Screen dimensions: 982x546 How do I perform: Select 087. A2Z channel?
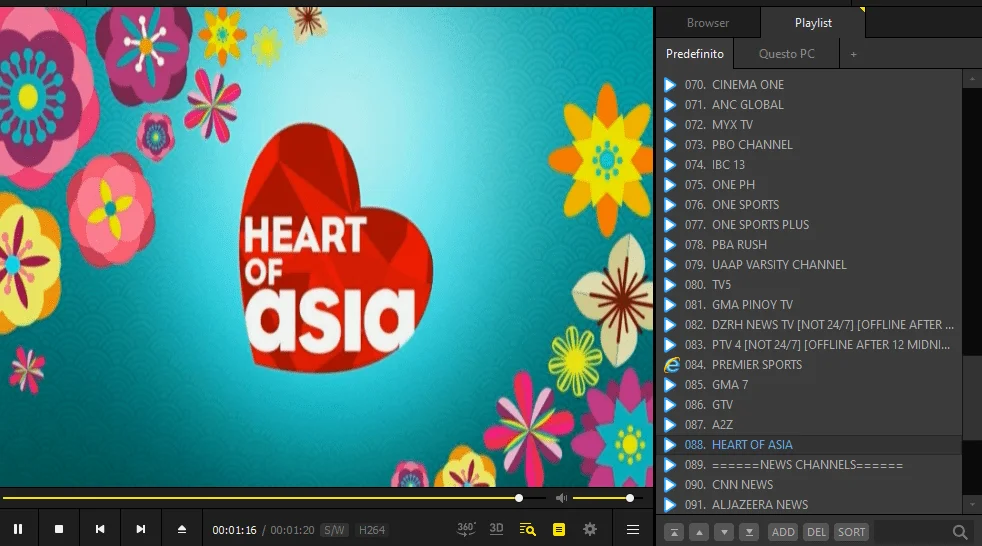pos(809,425)
